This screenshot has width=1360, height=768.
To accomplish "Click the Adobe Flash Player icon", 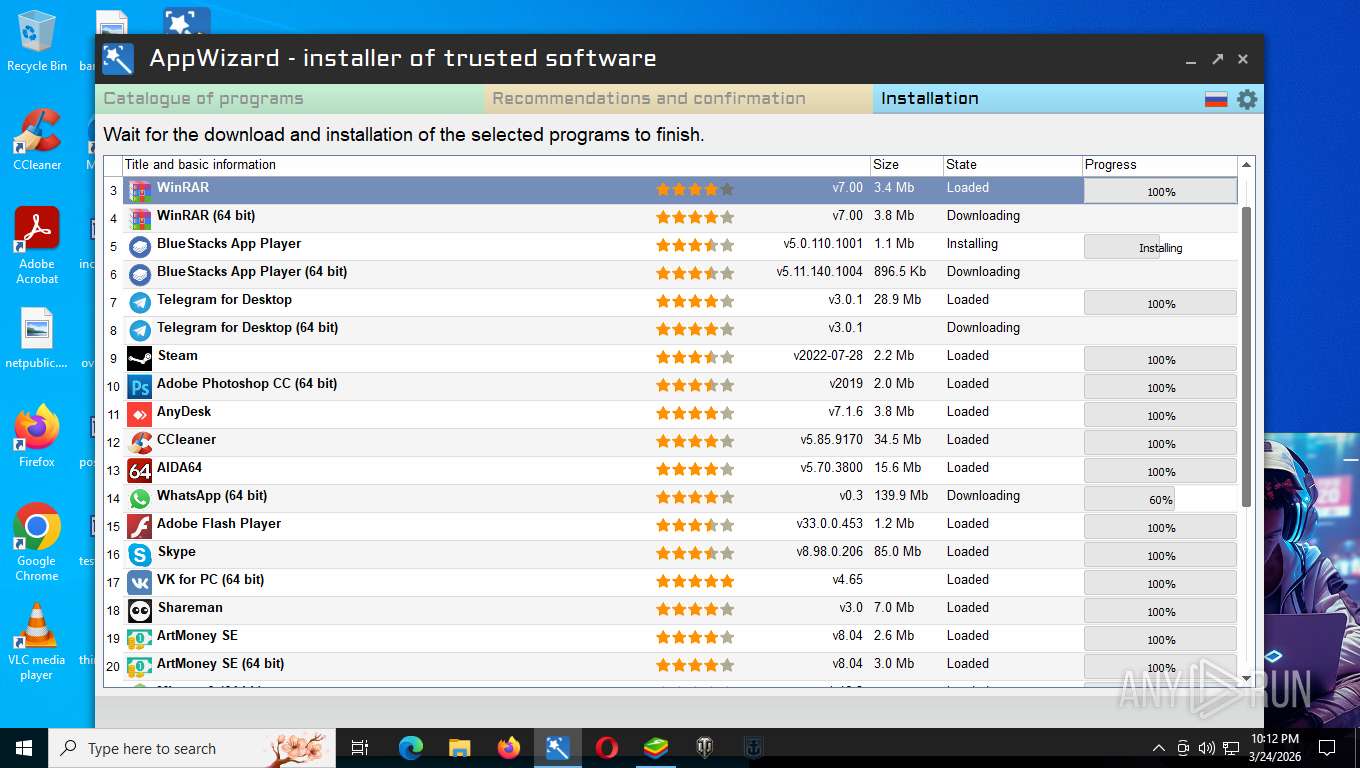I will tap(140, 526).
